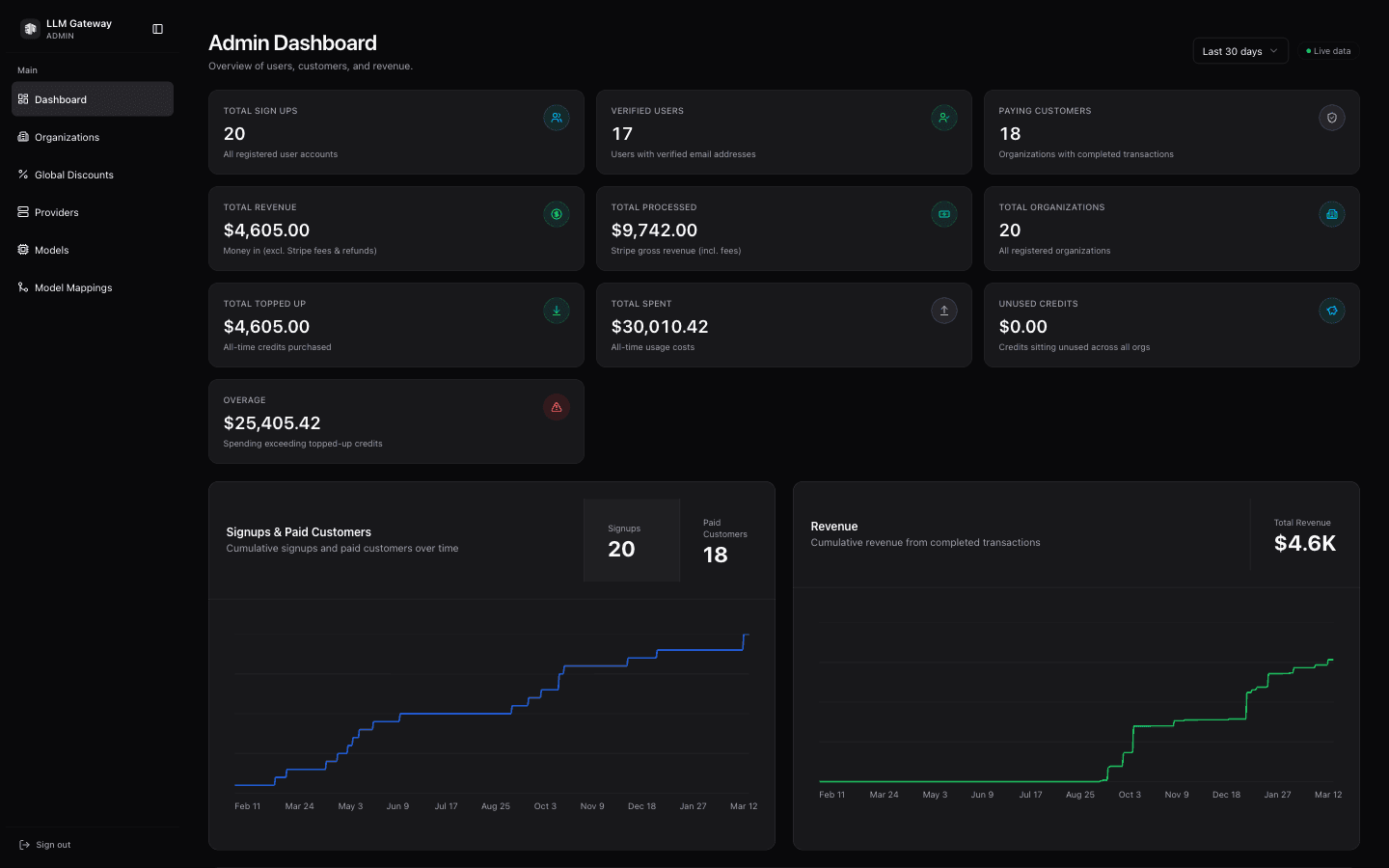This screenshot has height=868, width=1389.
Task: Open the Last 30 days dropdown
Action: pos(1240,50)
